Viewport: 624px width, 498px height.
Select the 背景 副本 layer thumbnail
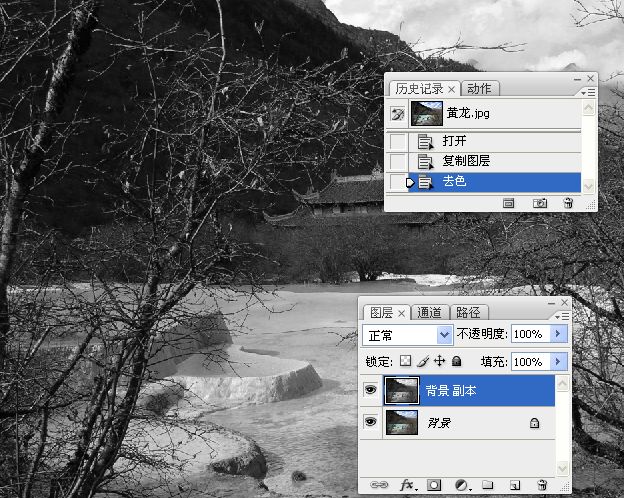(402, 391)
